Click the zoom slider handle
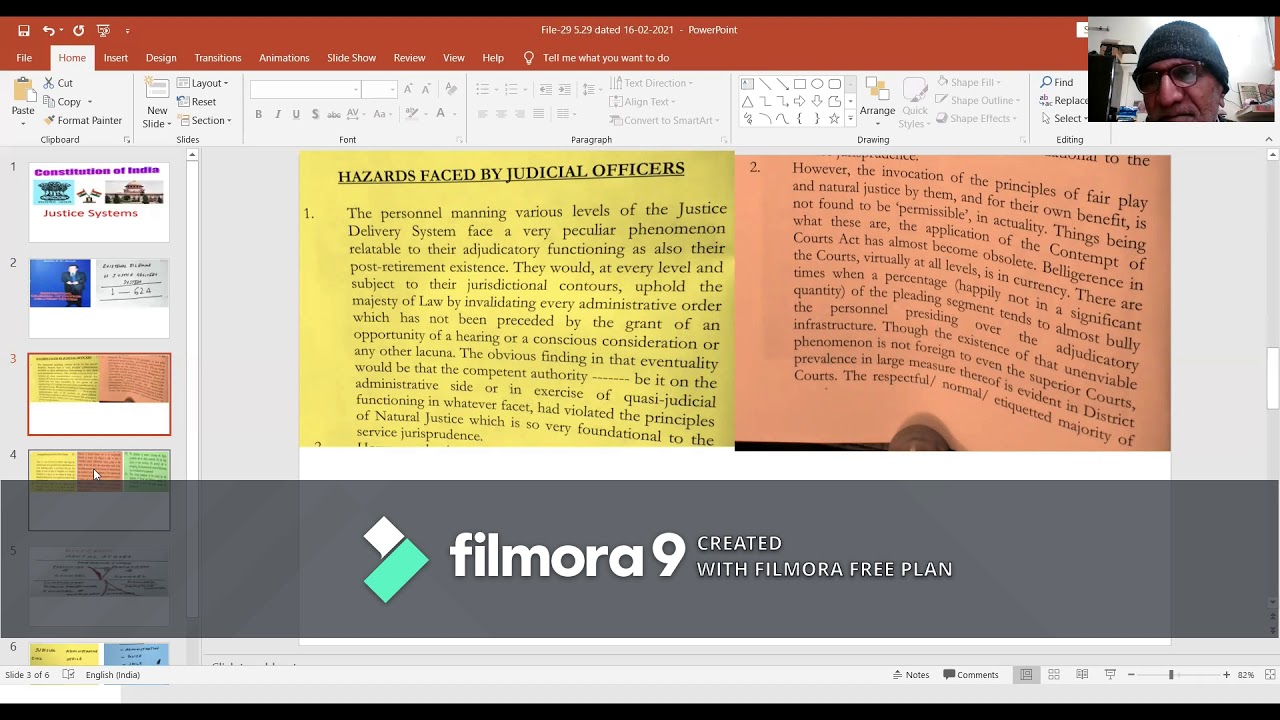This screenshot has width=1280, height=720. tap(1171, 675)
